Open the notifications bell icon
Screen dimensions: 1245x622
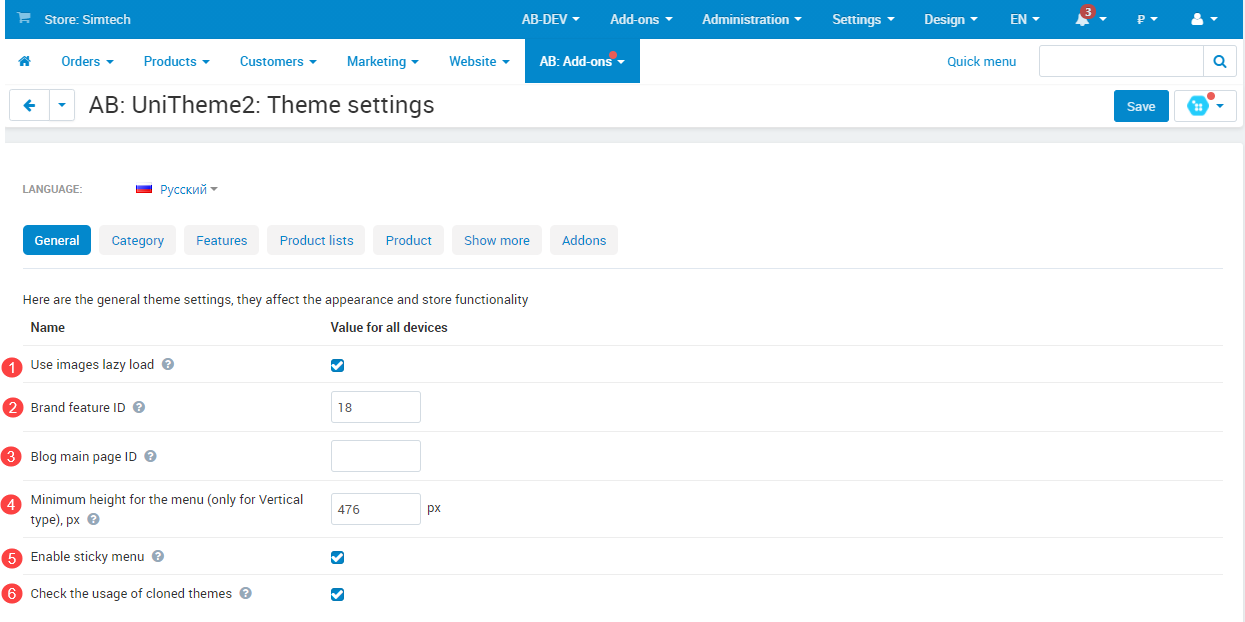[1082, 19]
